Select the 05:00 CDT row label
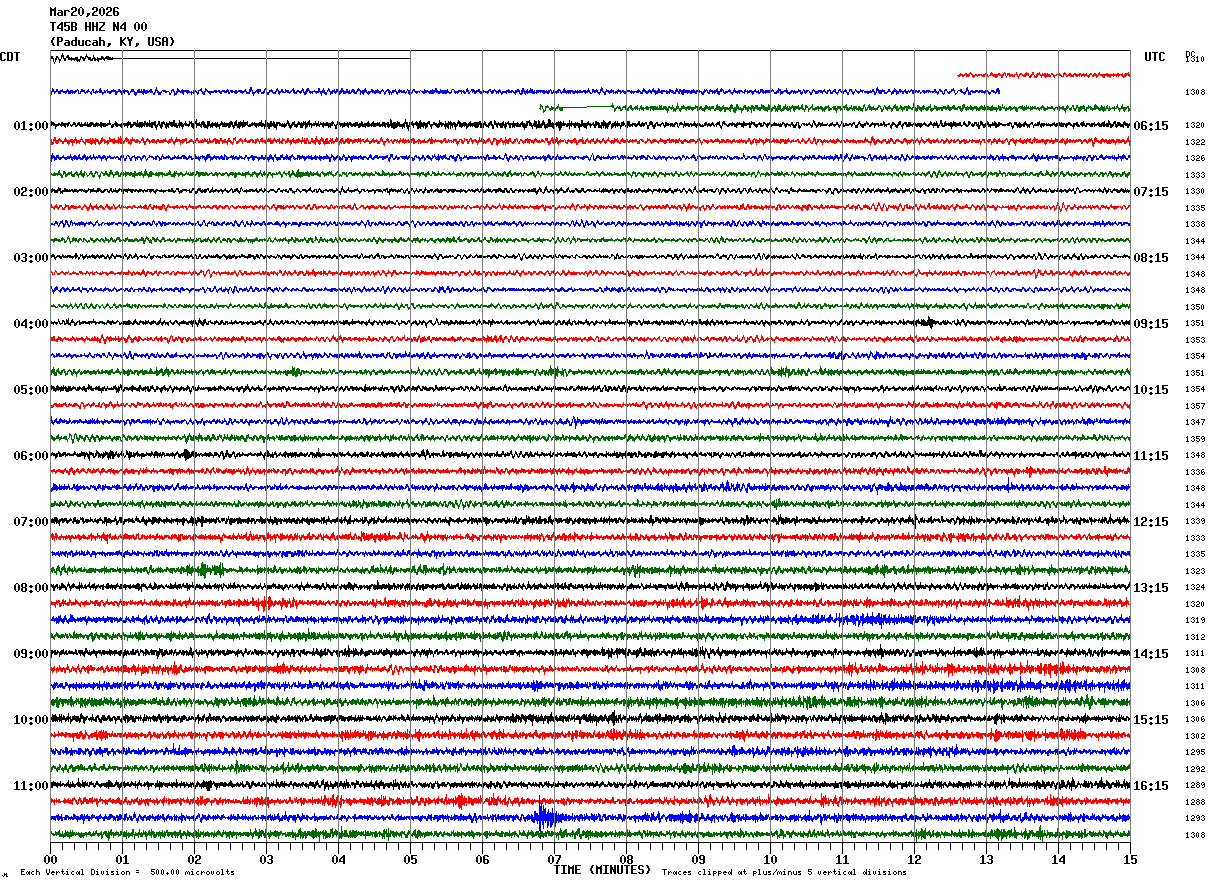Viewport: 1210px width, 886px height. (31, 390)
